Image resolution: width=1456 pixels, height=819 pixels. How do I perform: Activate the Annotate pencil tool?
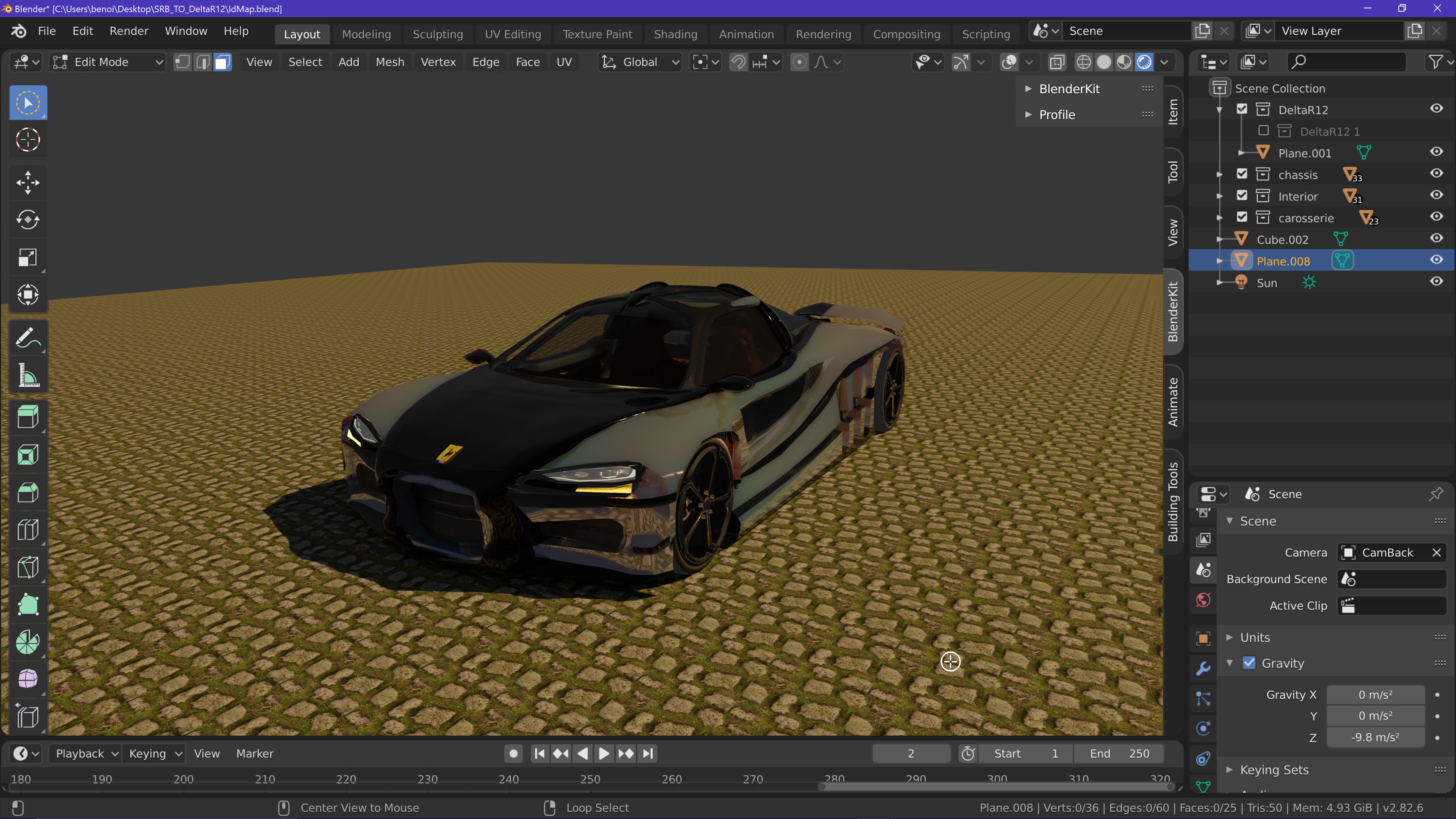(x=28, y=338)
